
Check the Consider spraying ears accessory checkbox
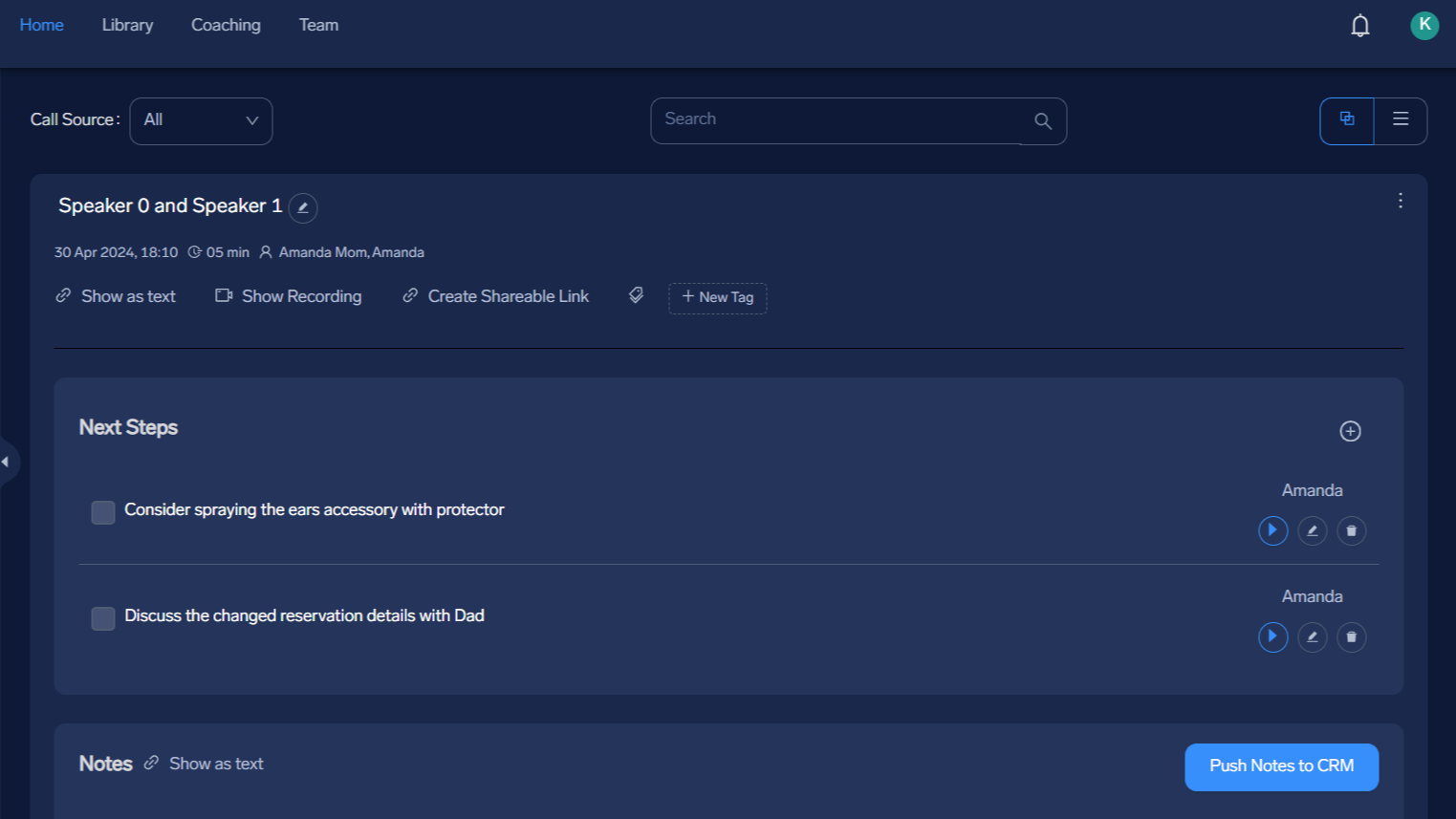pyautogui.click(x=103, y=512)
